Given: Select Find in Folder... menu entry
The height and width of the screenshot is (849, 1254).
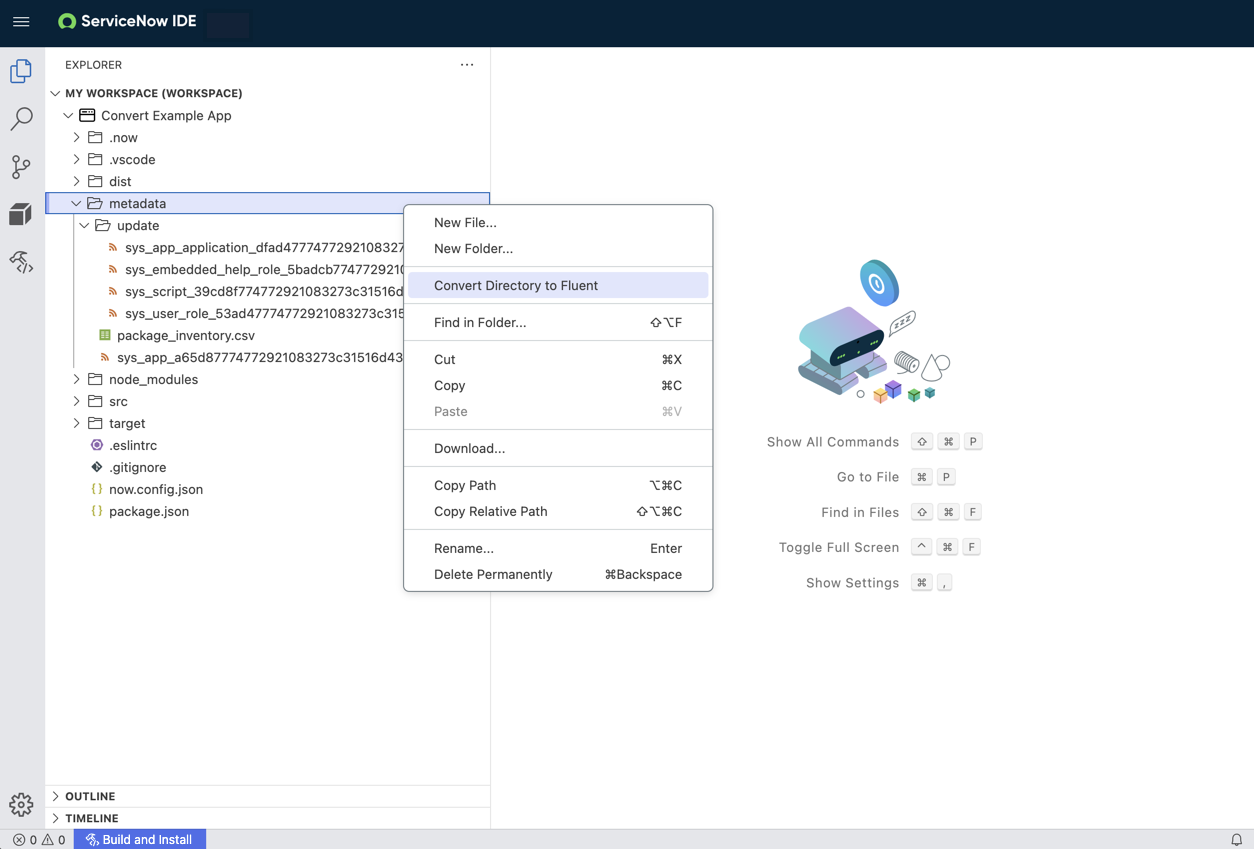Looking at the screenshot, I should point(558,322).
